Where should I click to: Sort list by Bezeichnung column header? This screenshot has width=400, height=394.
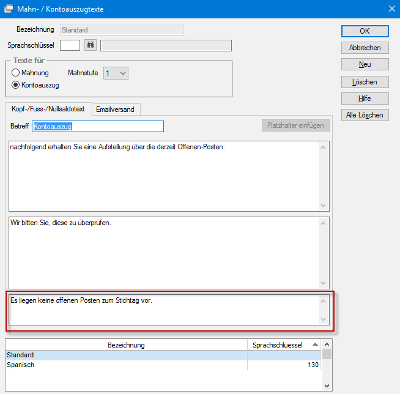[x=126, y=345]
